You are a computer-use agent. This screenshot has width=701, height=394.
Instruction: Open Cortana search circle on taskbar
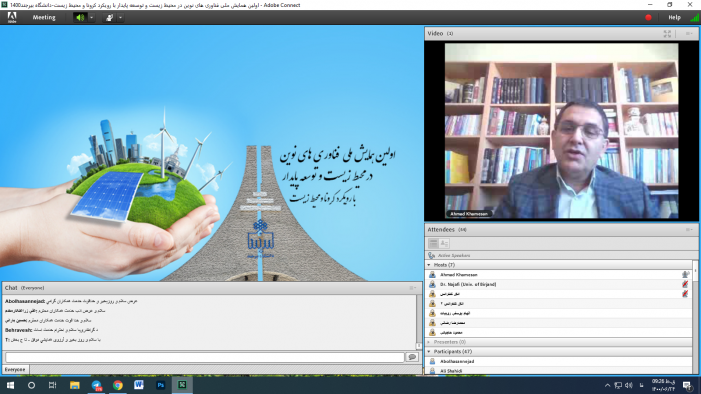[x=31, y=385]
